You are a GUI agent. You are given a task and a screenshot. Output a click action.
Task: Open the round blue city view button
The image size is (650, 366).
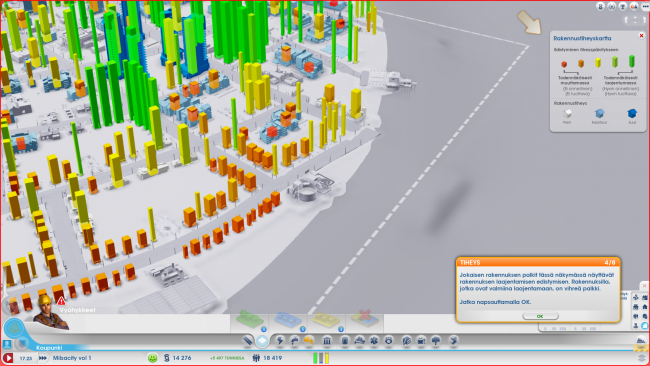coord(14,328)
